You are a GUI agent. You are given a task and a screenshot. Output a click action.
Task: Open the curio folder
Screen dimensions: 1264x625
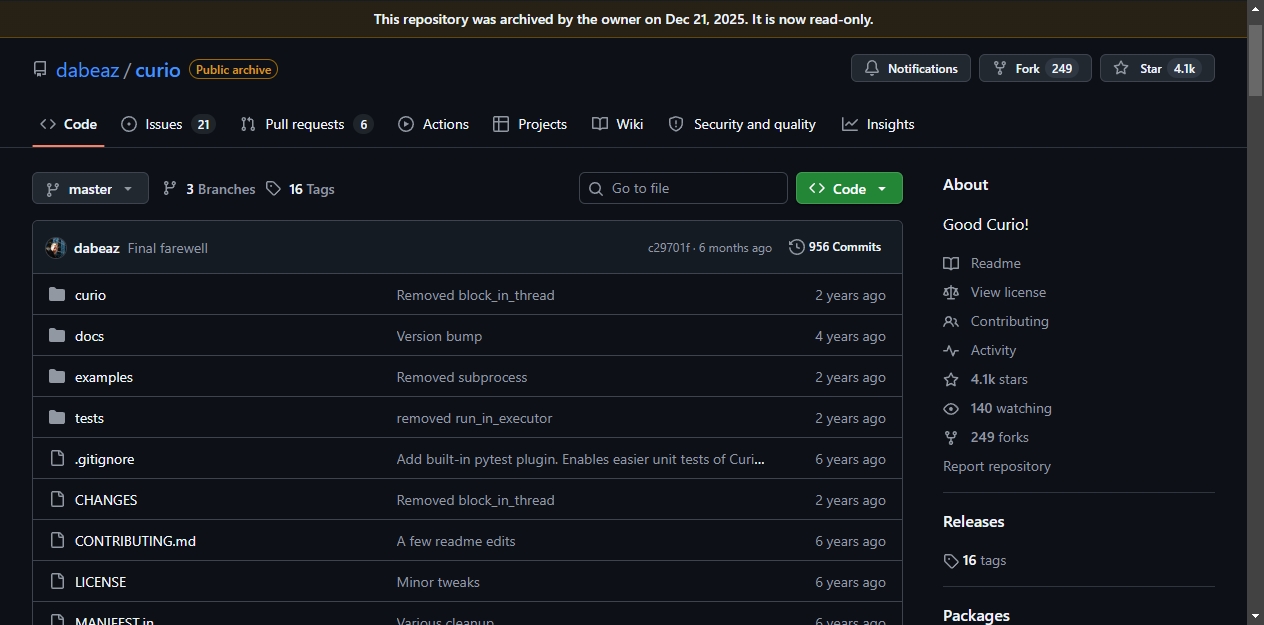pyautogui.click(x=90, y=295)
